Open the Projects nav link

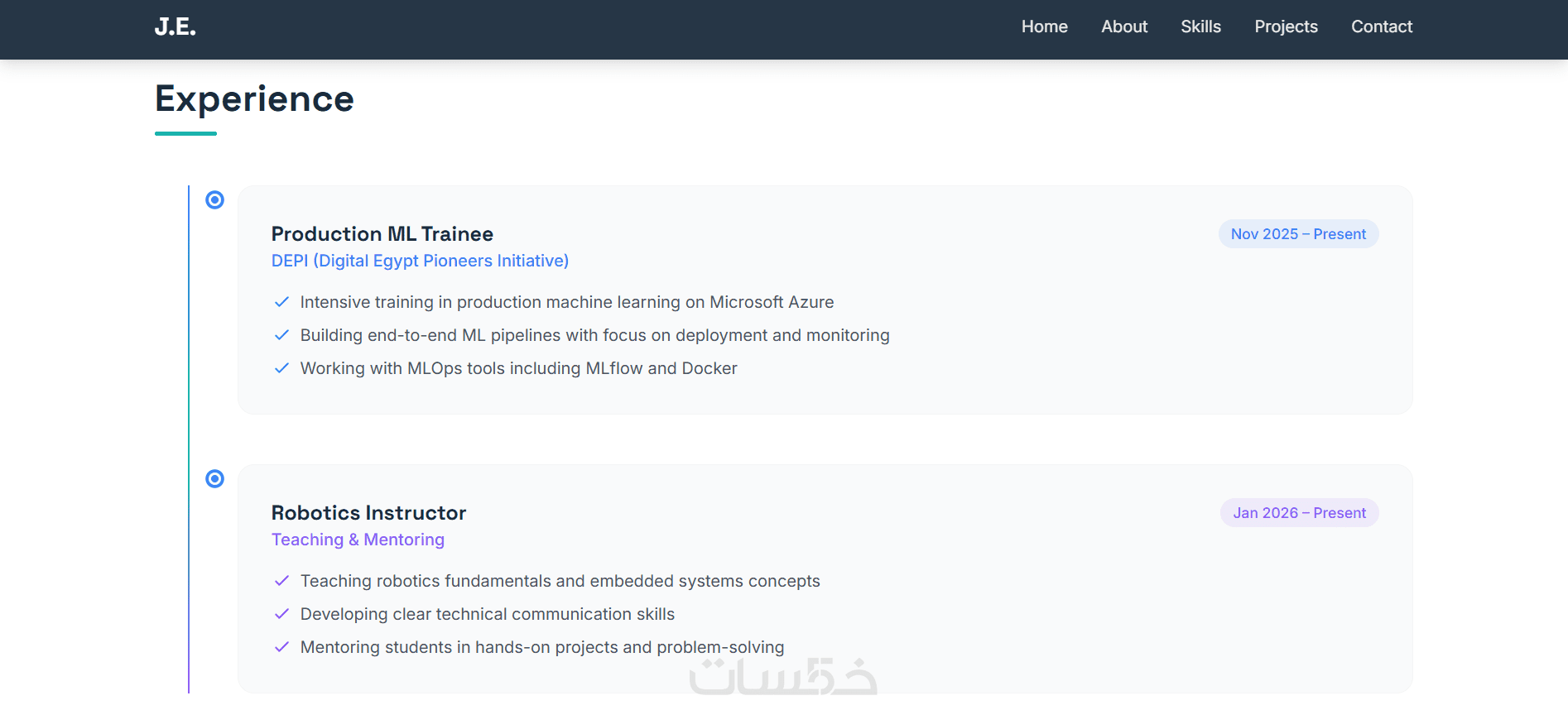click(1286, 26)
